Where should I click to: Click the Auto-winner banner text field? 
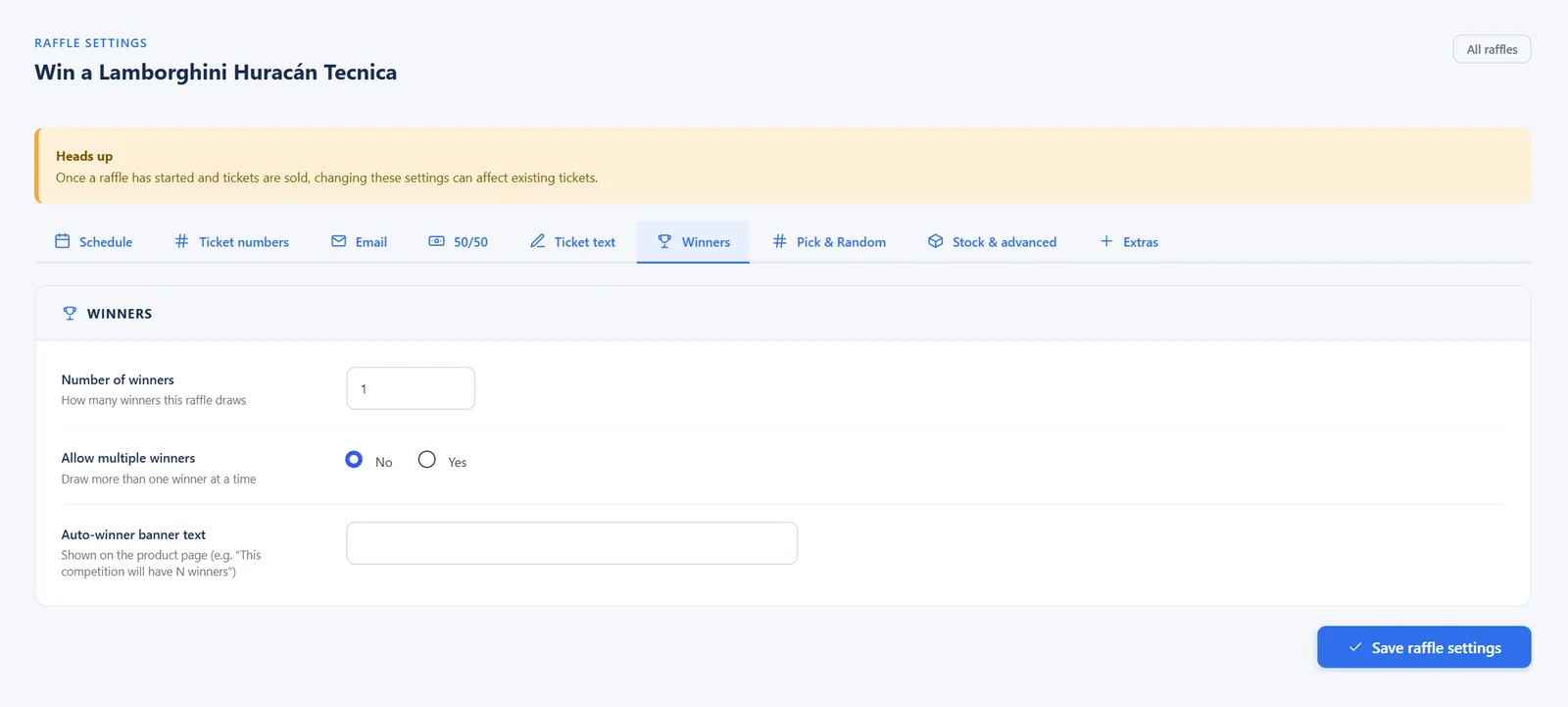pyautogui.click(x=572, y=543)
